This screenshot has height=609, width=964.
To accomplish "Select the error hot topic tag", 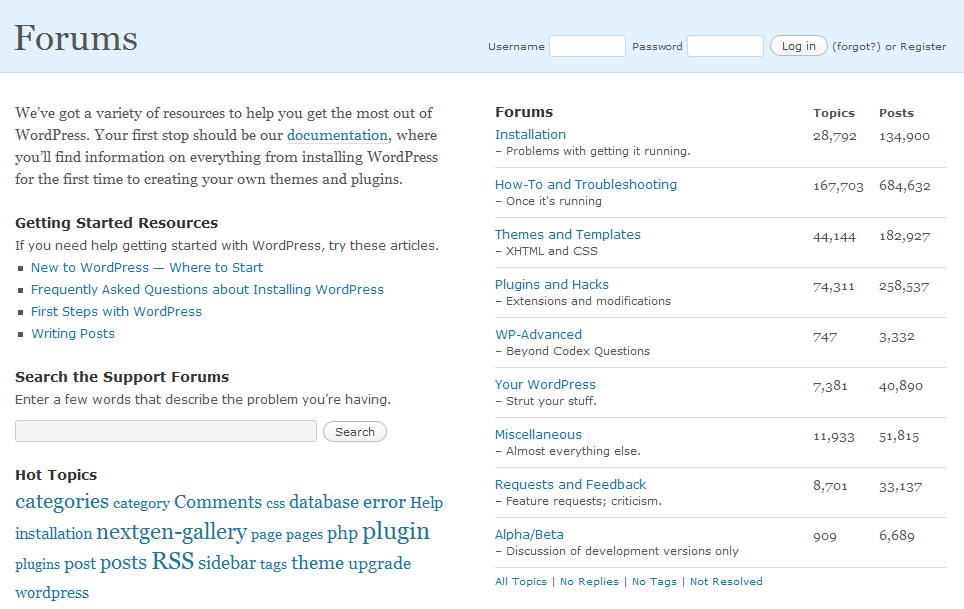I will 384,502.
